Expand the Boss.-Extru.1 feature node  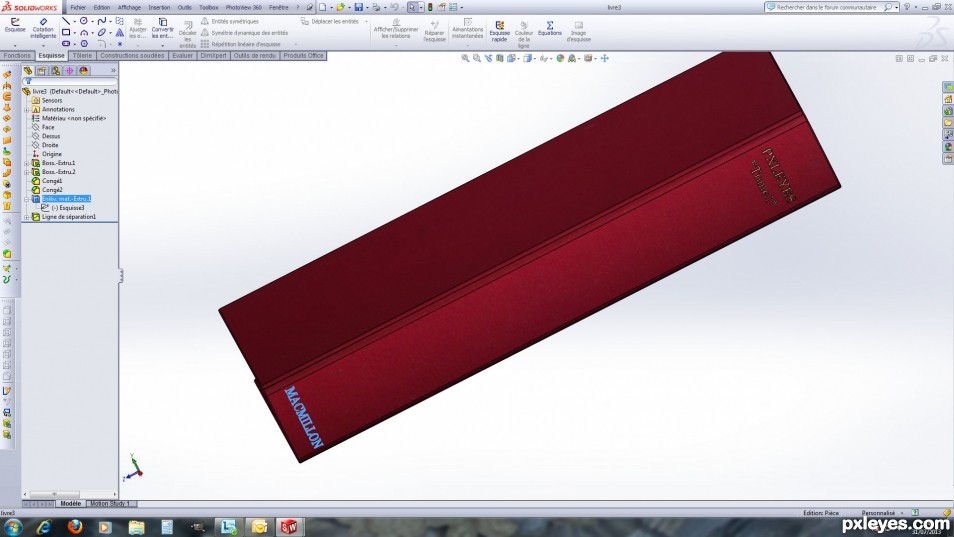26,163
